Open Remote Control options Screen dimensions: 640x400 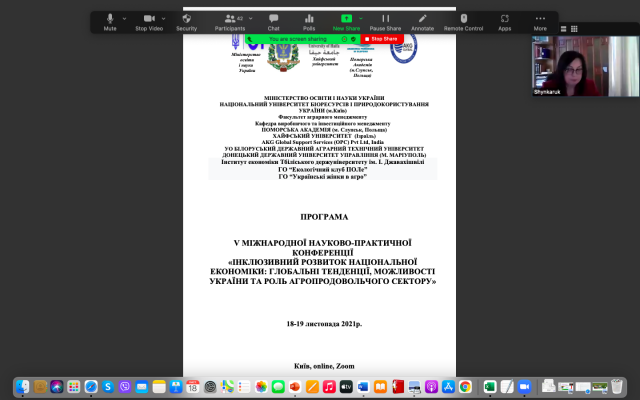(x=463, y=22)
